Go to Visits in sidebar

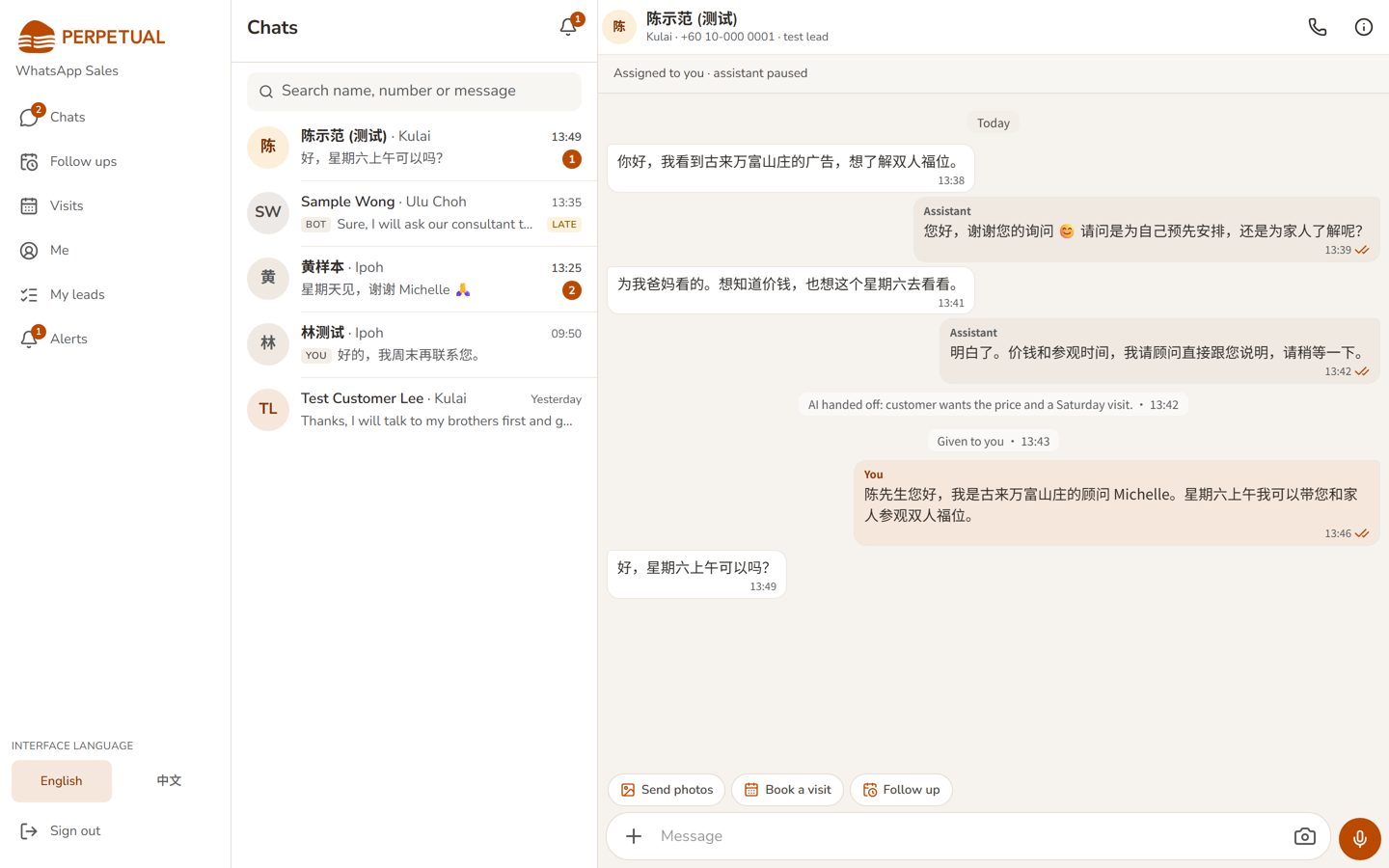click(x=115, y=205)
